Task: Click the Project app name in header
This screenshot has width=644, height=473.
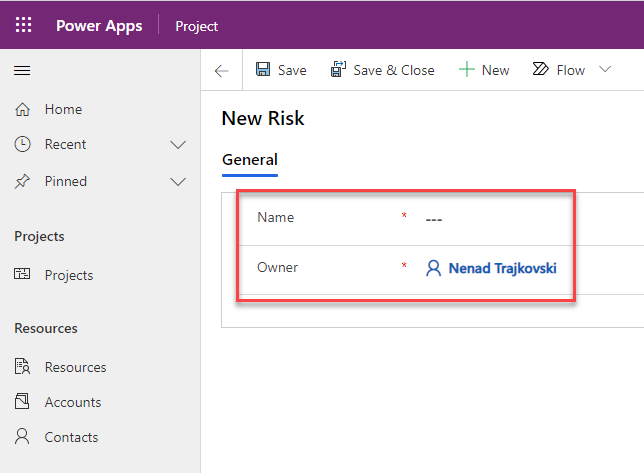Action: pos(196,26)
